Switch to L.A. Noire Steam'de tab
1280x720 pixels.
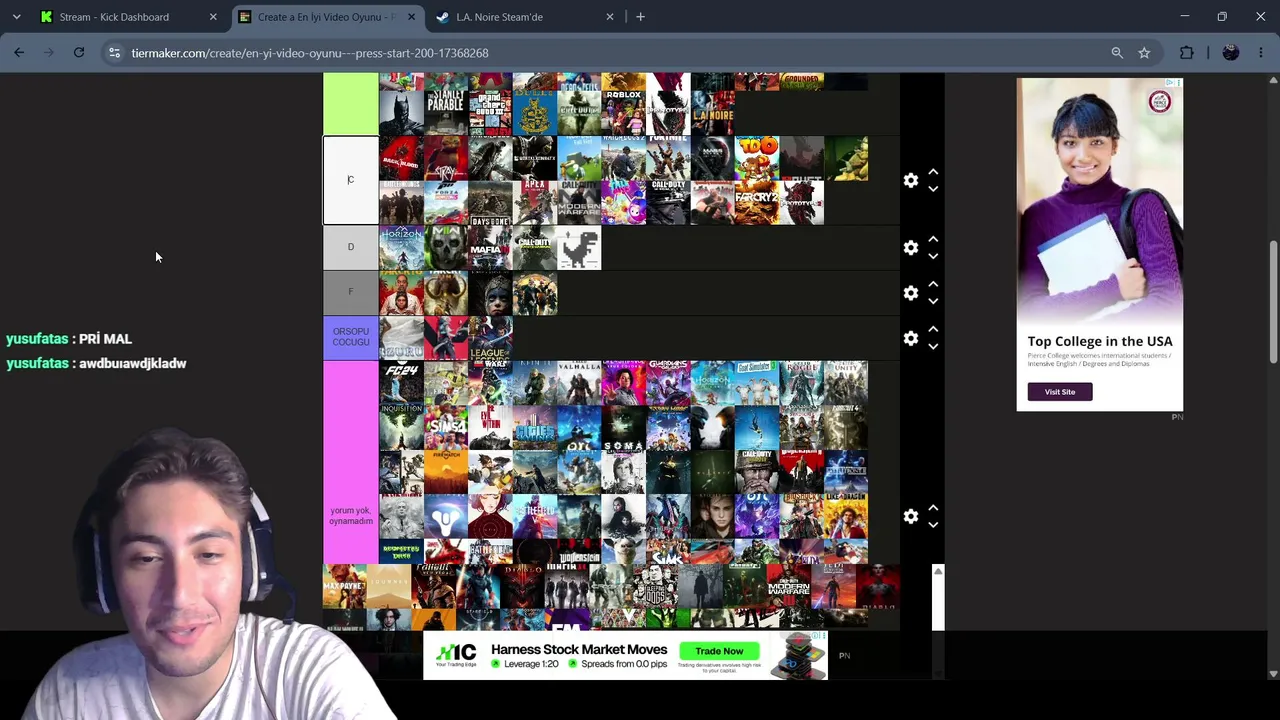pyautogui.click(x=525, y=17)
